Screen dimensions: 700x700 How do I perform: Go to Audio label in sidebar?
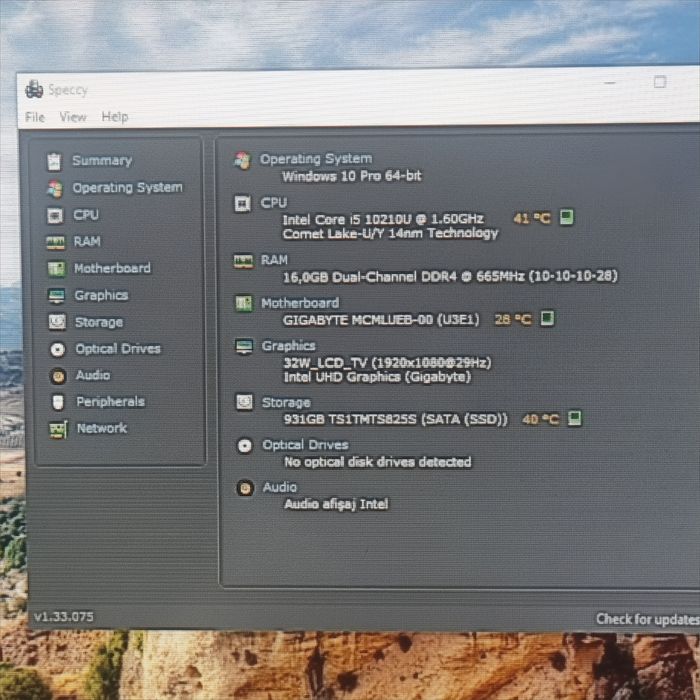point(93,375)
